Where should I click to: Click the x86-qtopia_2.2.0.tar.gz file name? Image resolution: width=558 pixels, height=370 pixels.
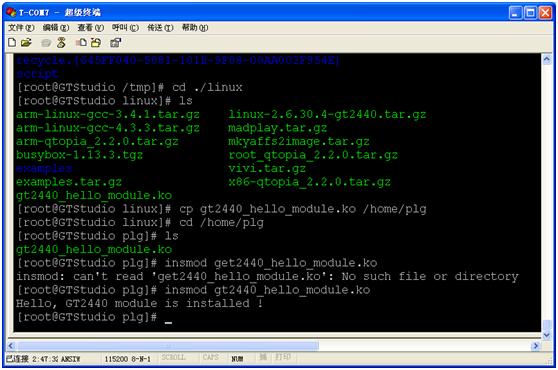click(x=309, y=182)
